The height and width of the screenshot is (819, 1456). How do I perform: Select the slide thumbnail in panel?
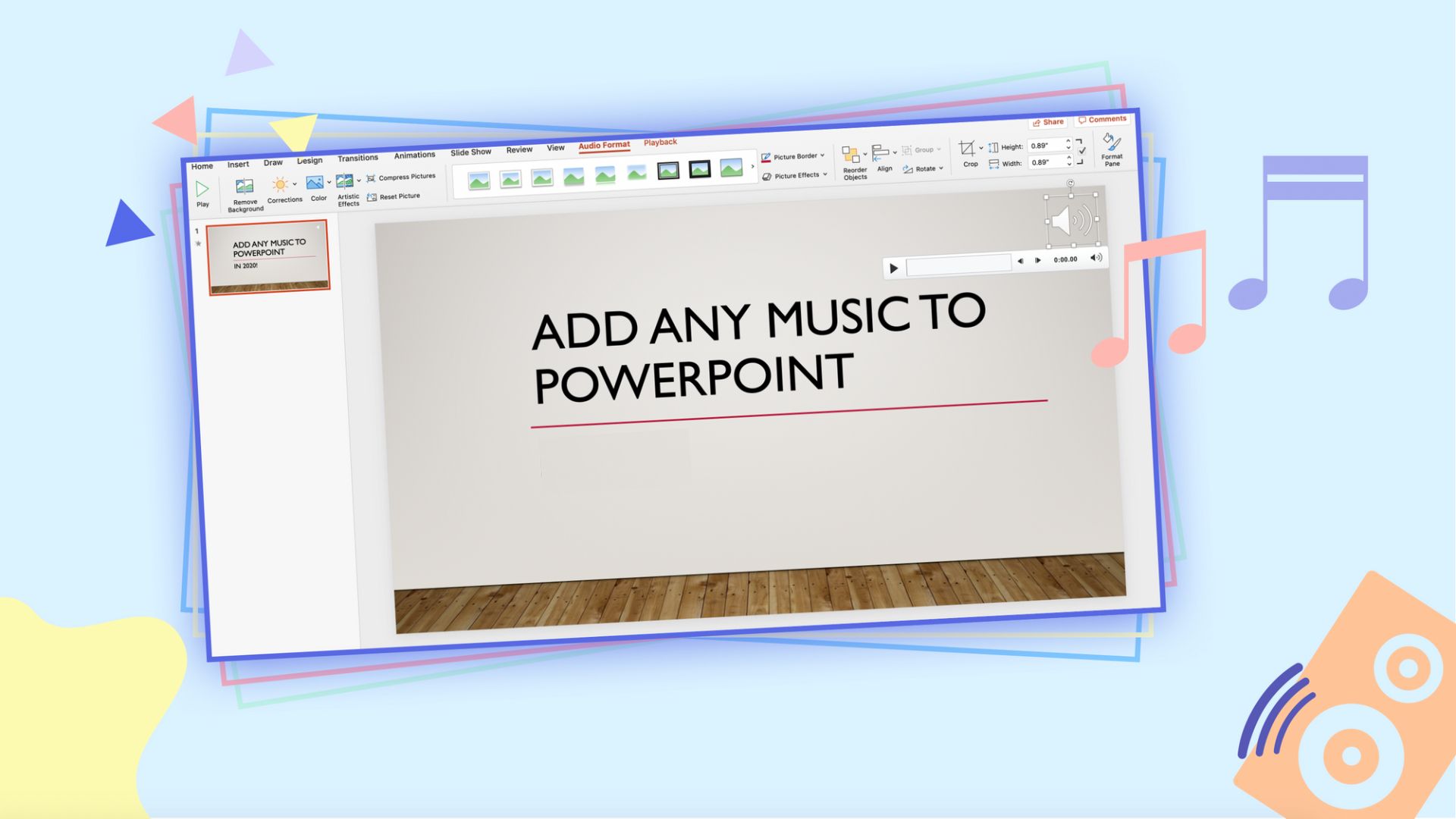click(x=269, y=258)
